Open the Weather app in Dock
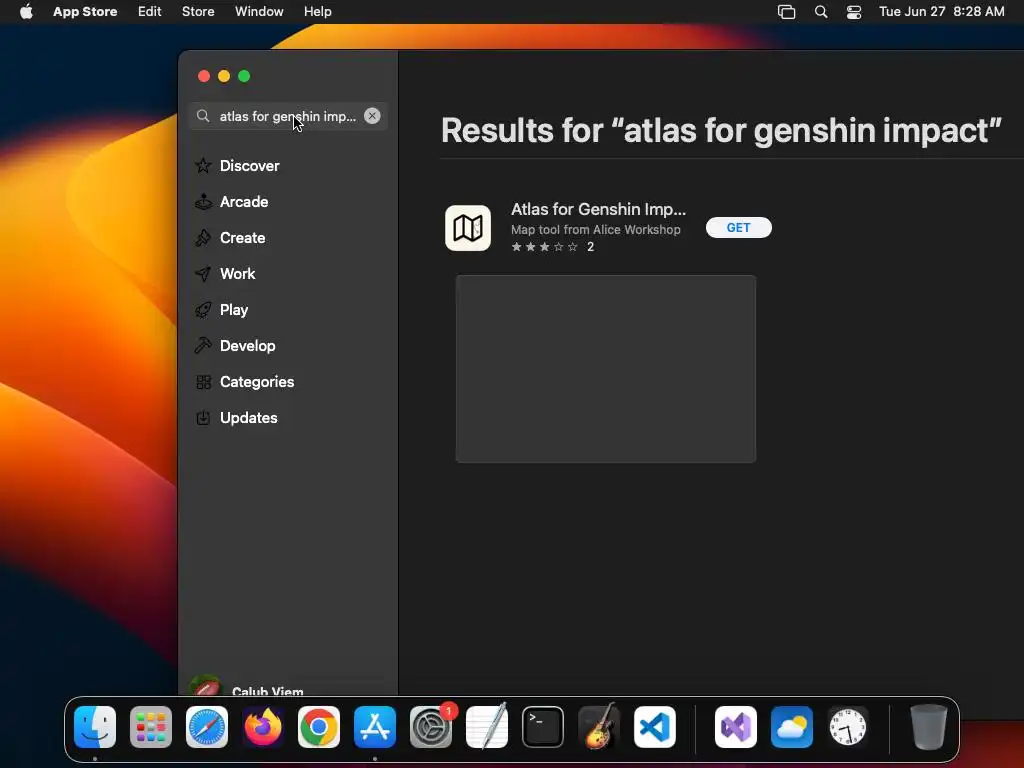The image size is (1024, 768). [x=792, y=727]
